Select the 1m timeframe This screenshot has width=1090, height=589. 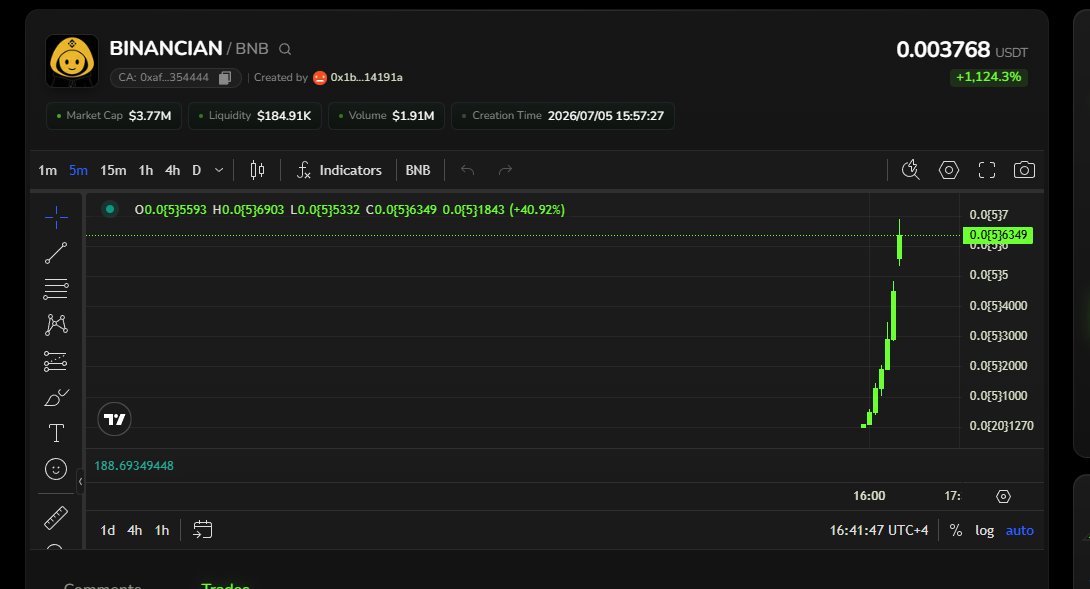click(x=47, y=170)
